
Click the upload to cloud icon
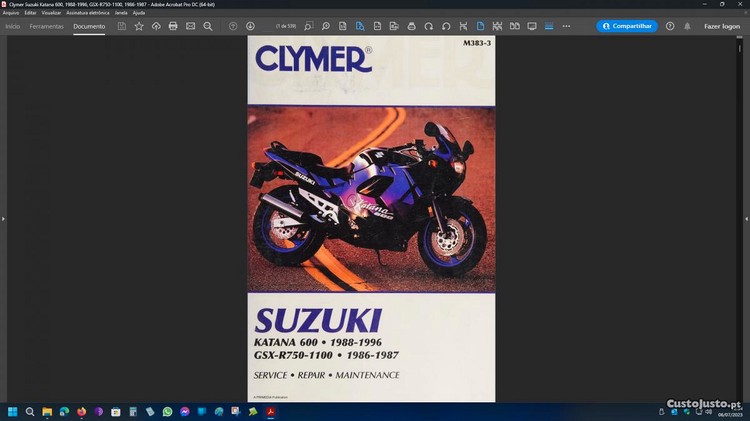pyautogui.click(x=156, y=26)
